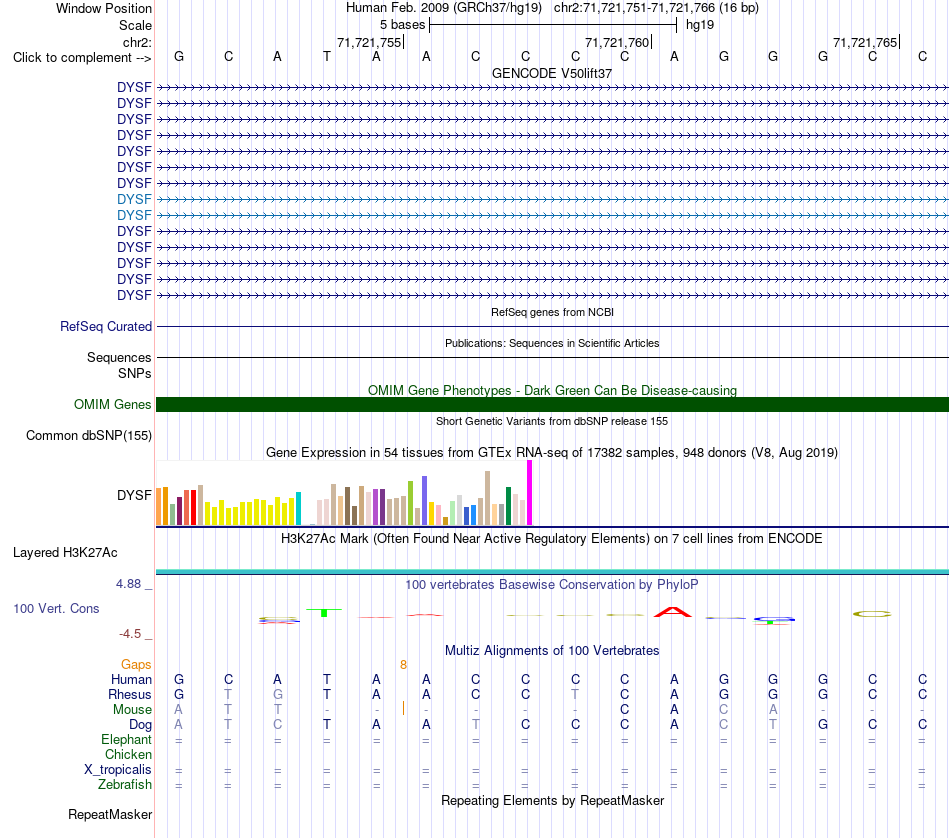950x838 pixels.
Task: Click the 'T' base in complement row
Action: 327,56
